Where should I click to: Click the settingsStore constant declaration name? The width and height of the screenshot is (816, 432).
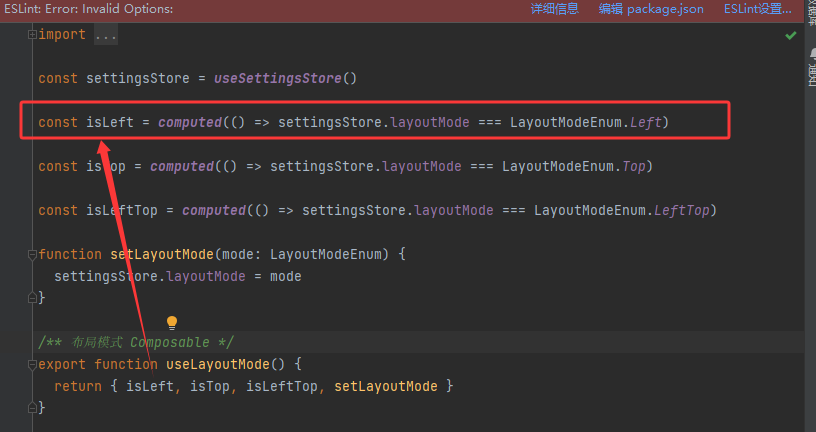(138, 79)
